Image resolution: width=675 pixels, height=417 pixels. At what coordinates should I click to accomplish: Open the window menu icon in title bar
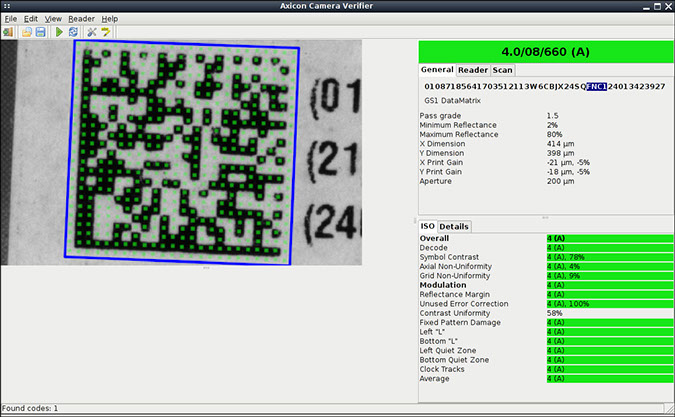click(6, 6)
